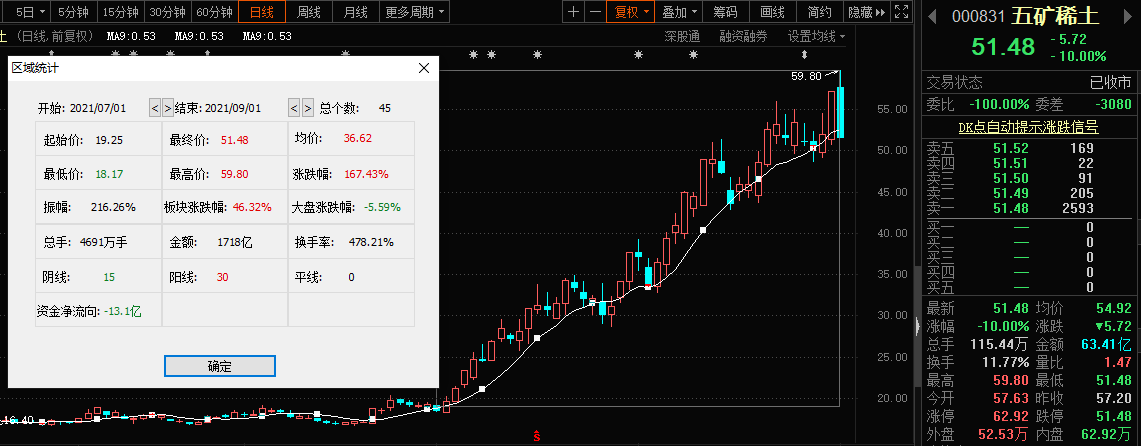Screen dimensions: 1141x446
Task: Switch to the 周线 weekly tab
Action: coord(310,12)
